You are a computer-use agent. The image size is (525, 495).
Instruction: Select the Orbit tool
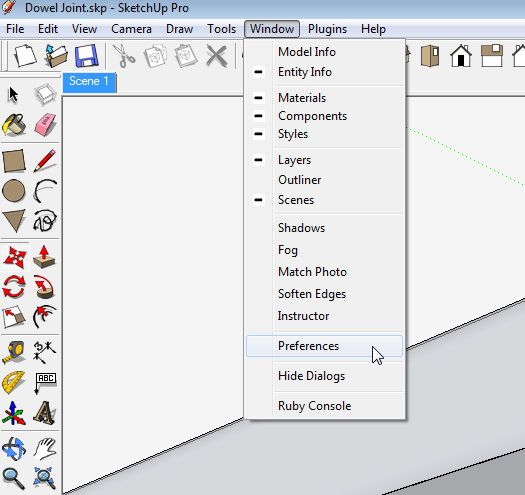(x=14, y=448)
